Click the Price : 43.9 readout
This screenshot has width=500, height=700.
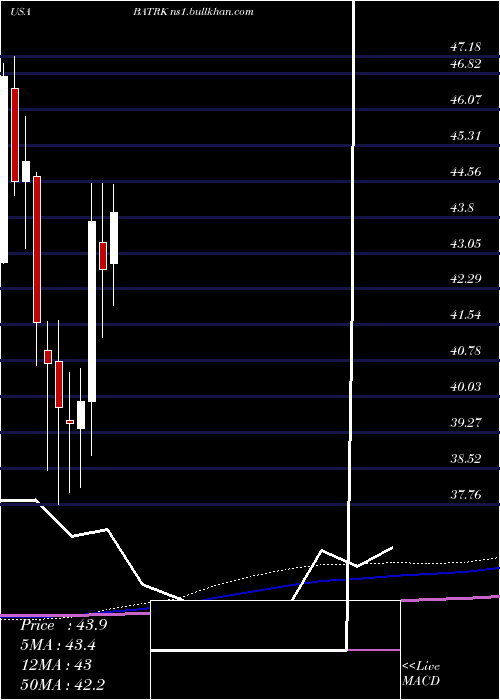click(63, 625)
